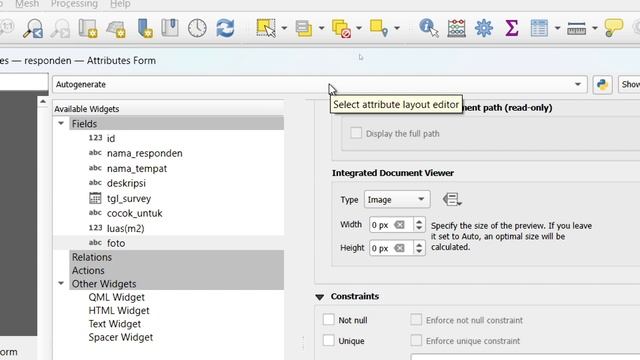
Task: Click the Measure Line ruler icon
Action: [x=576, y=29]
